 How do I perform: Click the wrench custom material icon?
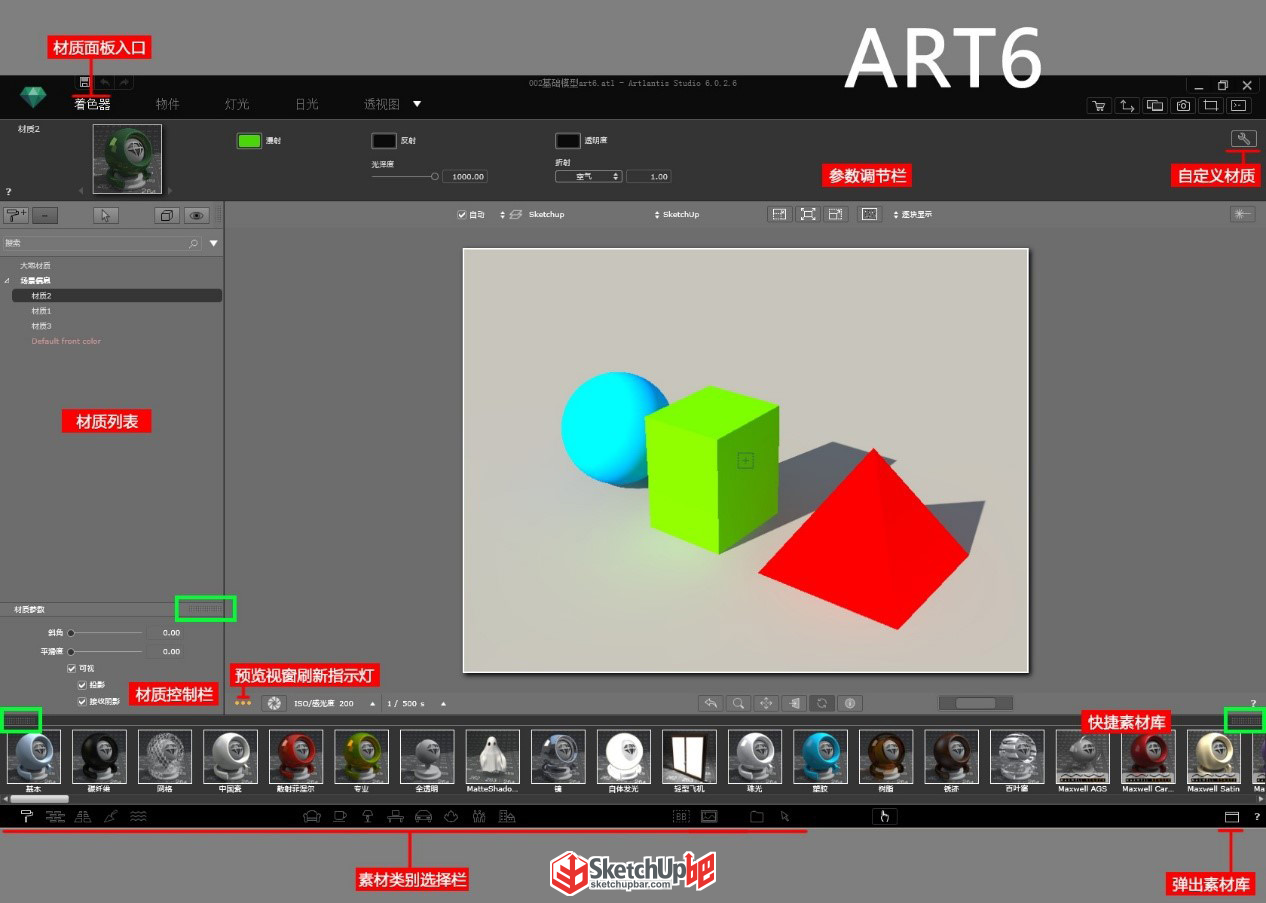tap(1243, 139)
